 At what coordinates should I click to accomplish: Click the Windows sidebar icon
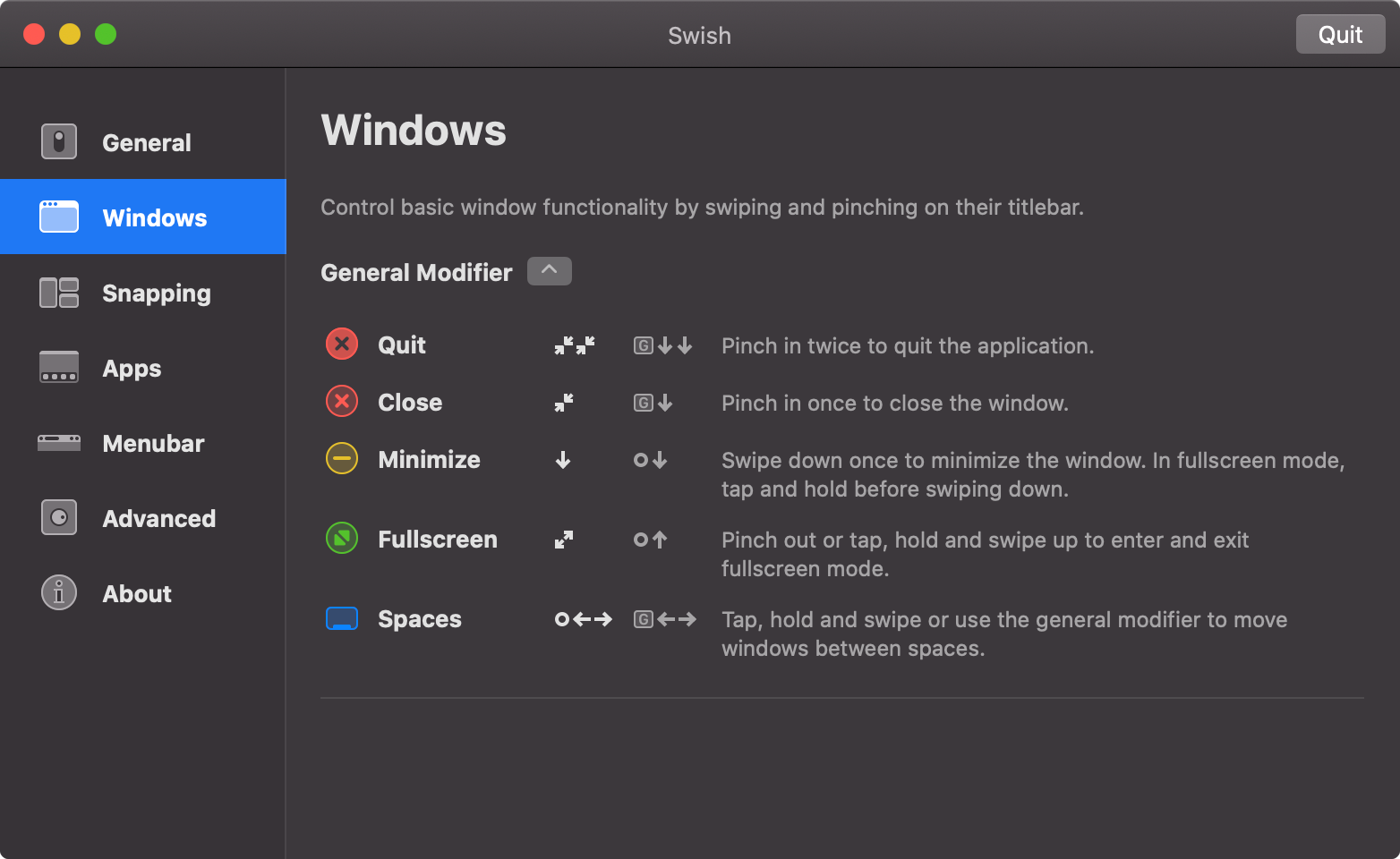tap(59, 217)
